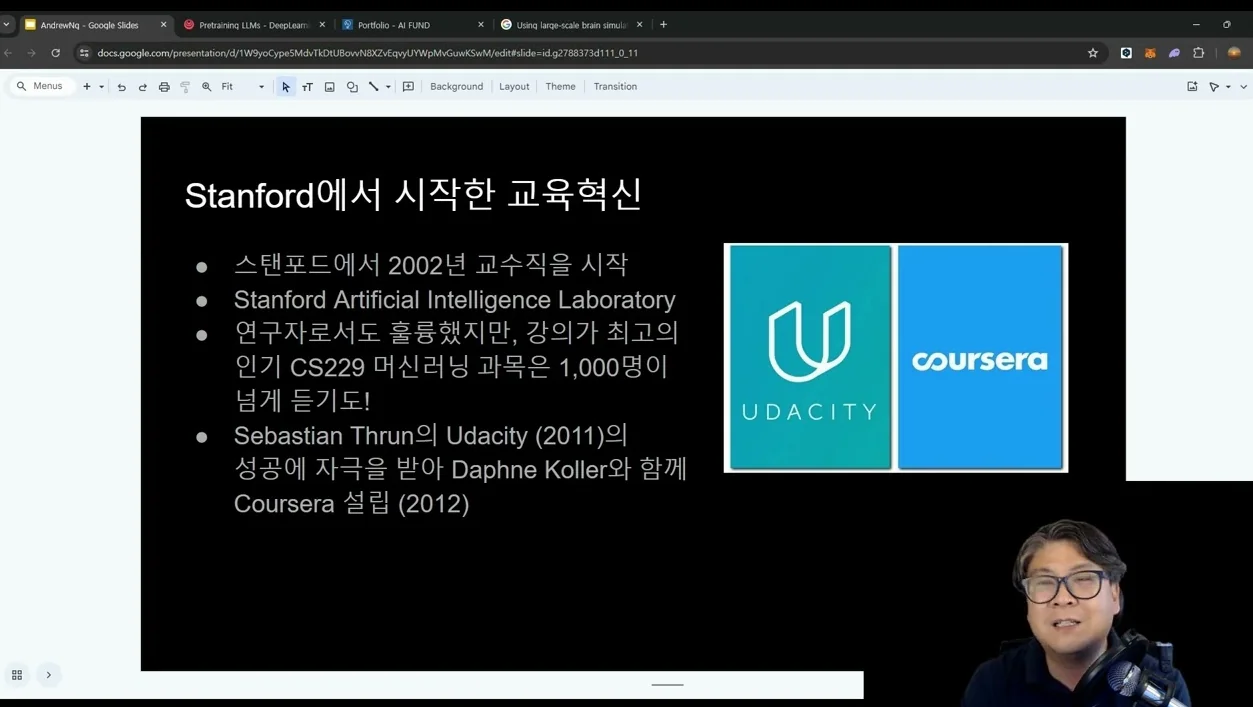Switch to Using large-scale brain simulation tab
The height and width of the screenshot is (707, 1253).
(571, 25)
